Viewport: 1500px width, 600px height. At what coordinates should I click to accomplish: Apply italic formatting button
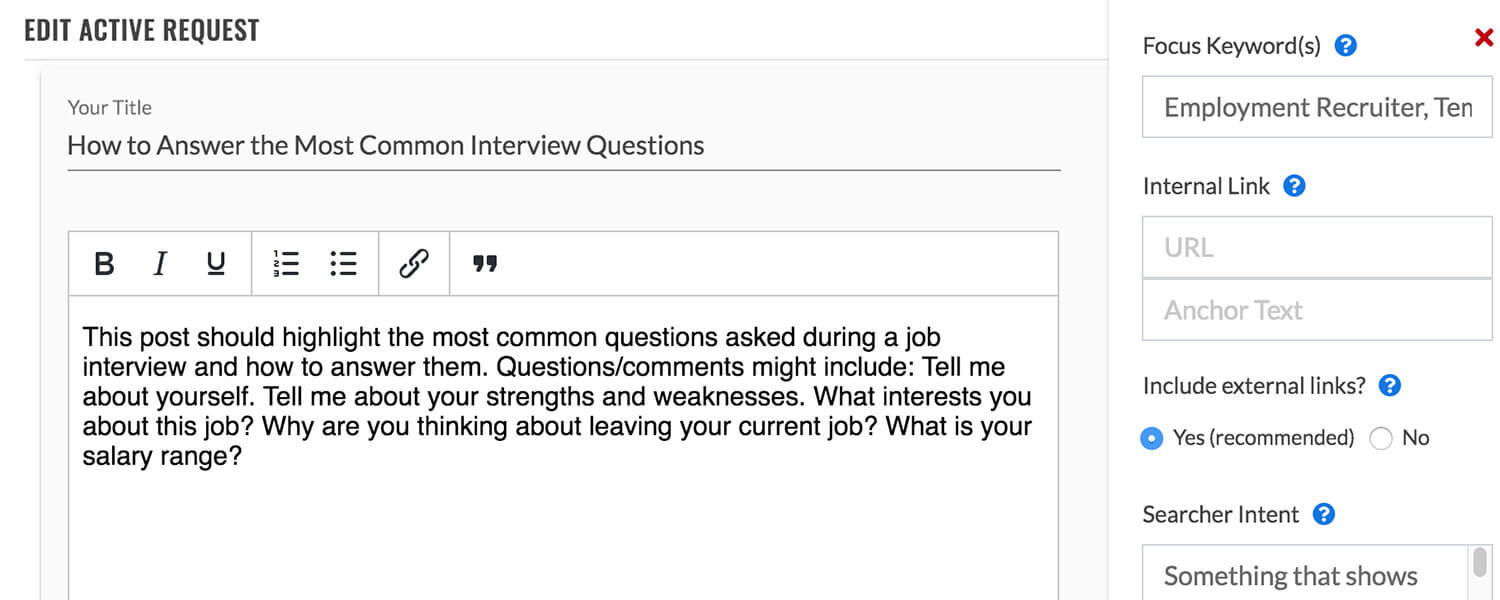[159, 264]
